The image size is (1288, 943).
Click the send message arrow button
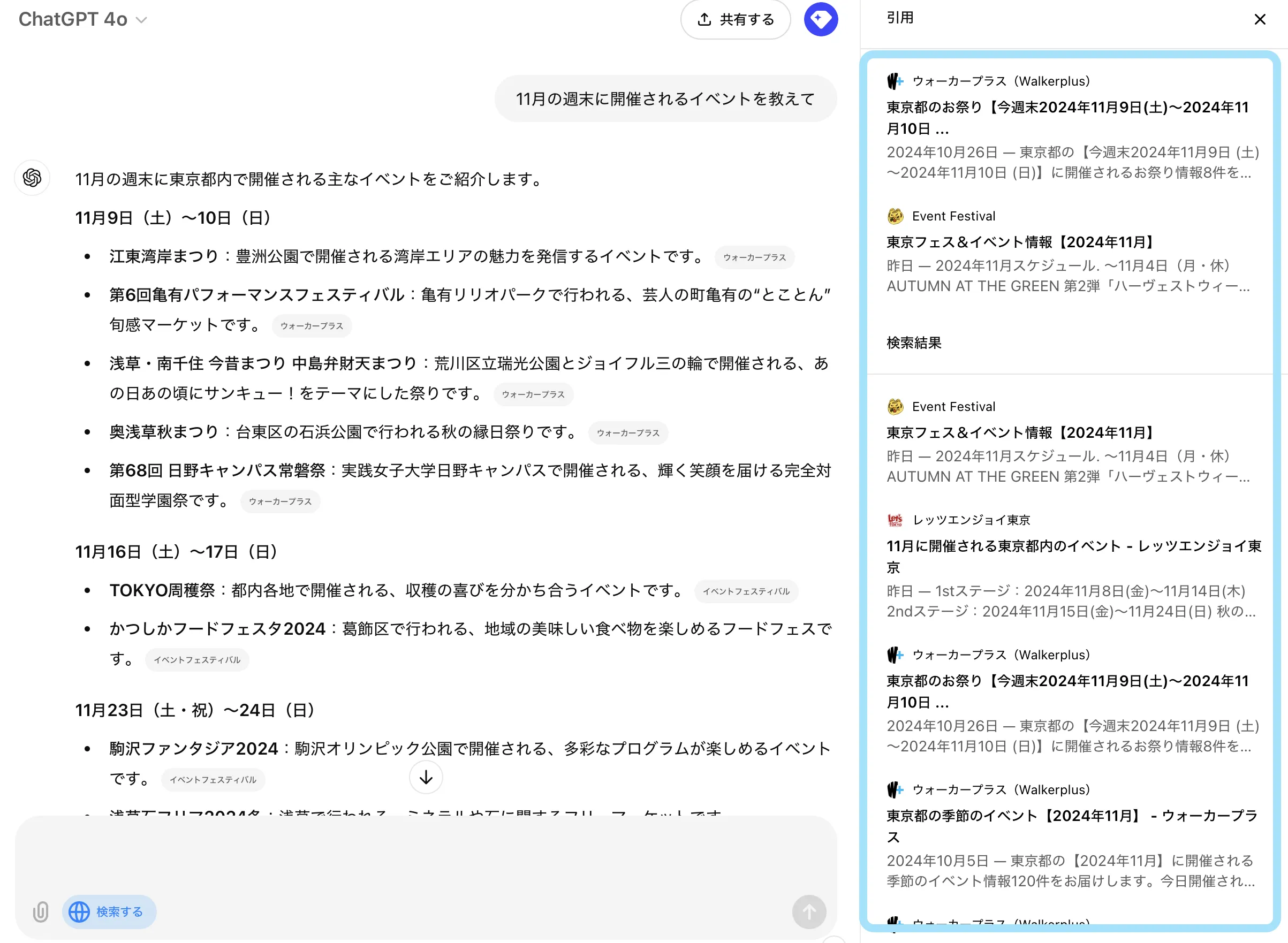tap(809, 911)
